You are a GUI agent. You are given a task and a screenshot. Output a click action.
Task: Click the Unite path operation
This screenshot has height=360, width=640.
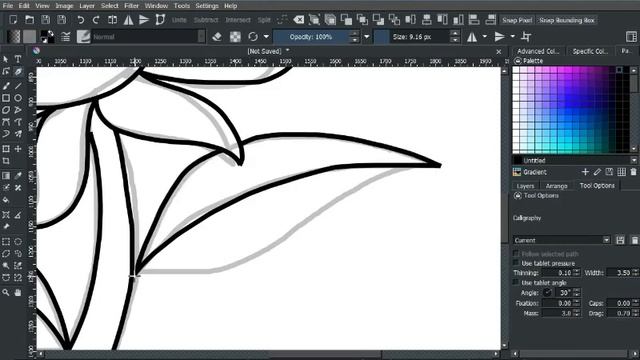pyautogui.click(x=179, y=20)
